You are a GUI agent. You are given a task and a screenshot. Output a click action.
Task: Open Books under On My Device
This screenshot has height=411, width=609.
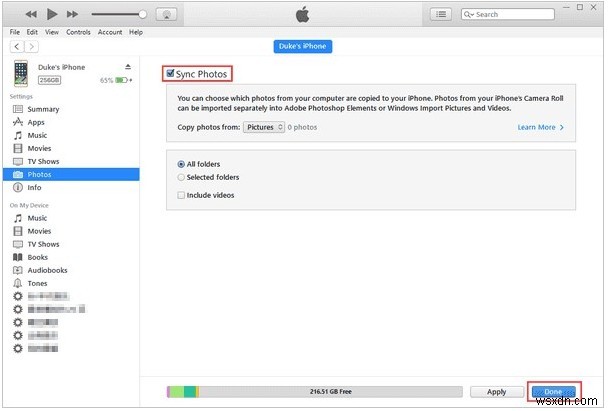tap(71, 258)
